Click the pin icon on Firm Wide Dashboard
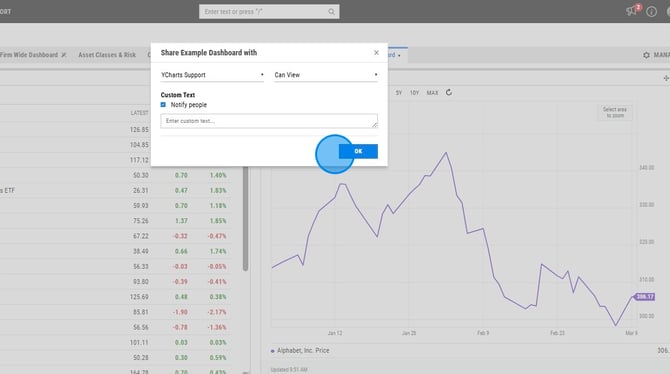Image resolution: width=670 pixels, height=374 pixels. point(64,55)
